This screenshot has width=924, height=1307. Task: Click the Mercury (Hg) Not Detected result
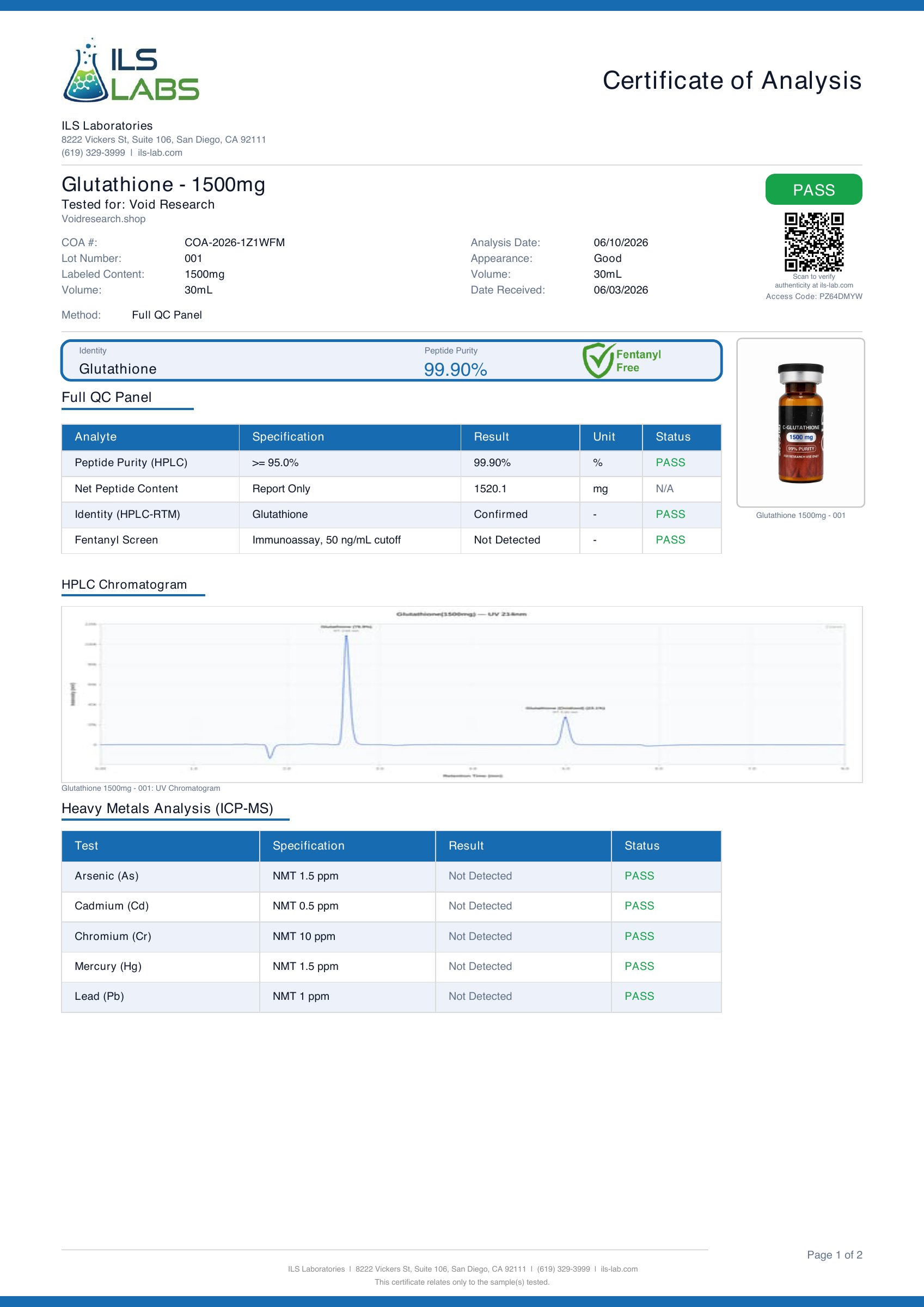tap(480, 967)
